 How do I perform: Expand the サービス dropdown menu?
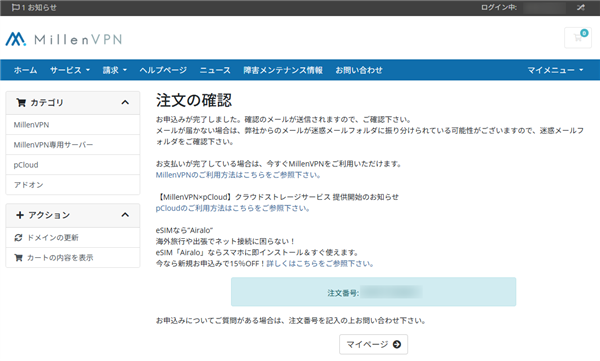70,70
